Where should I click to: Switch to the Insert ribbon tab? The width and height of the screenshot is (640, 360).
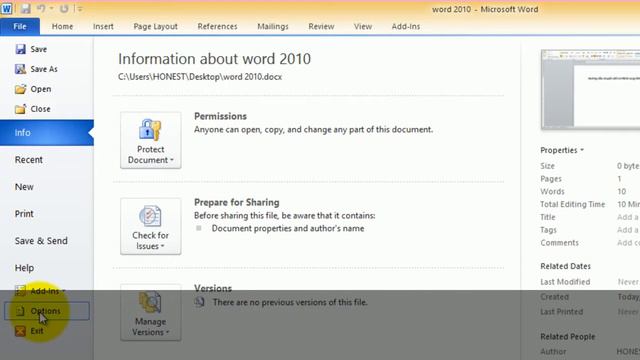pos(103,27)
